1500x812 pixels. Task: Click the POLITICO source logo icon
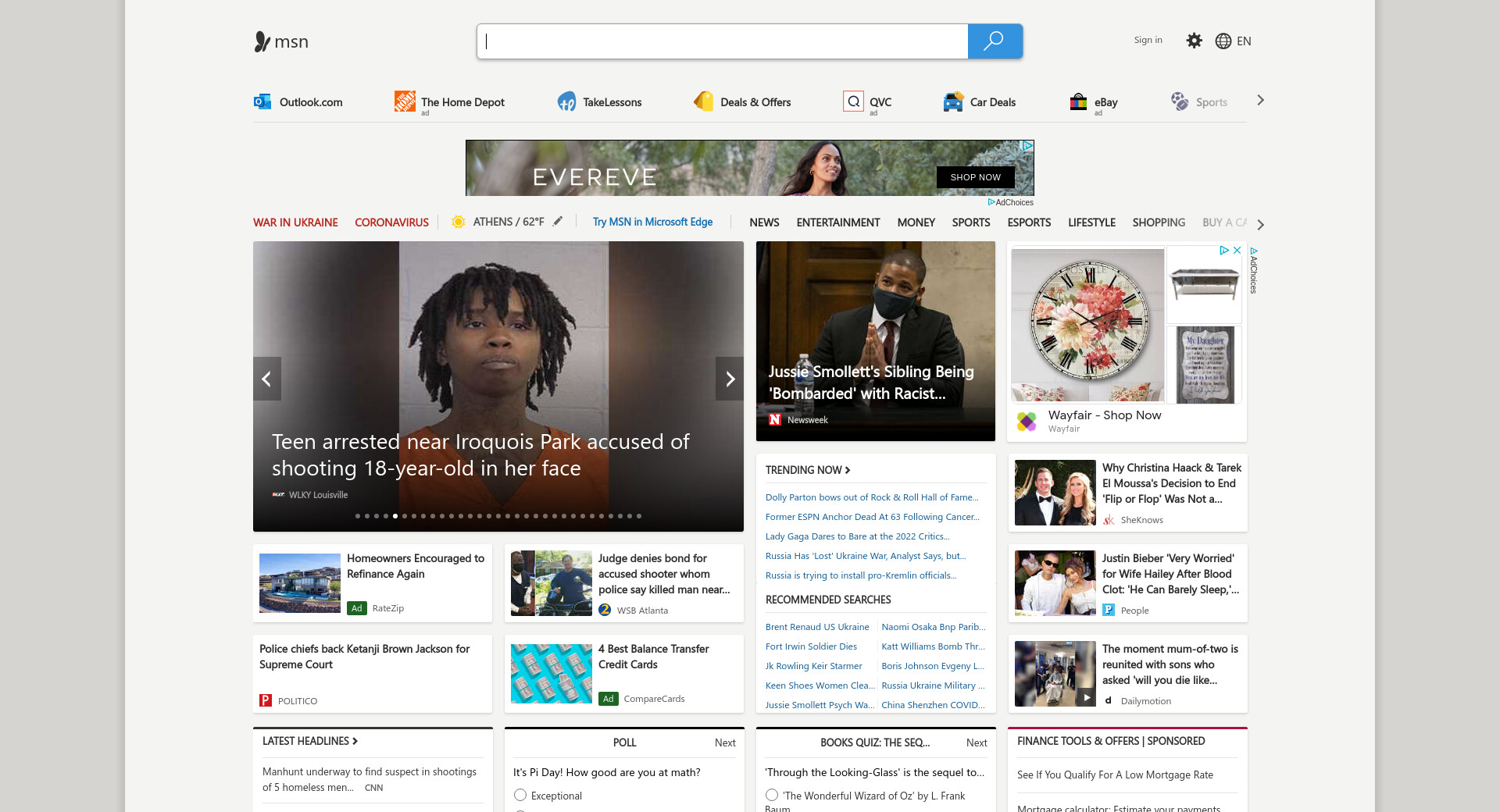tap(266, 701)
